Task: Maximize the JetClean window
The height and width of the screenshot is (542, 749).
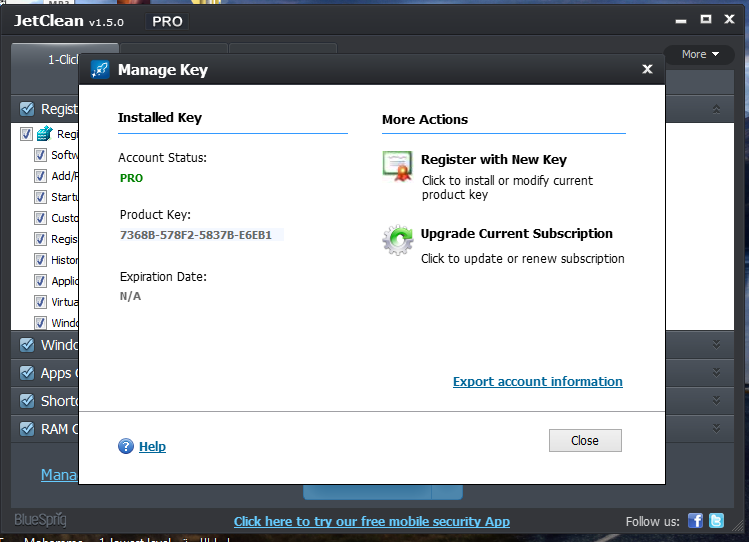Action: (706, 19)
